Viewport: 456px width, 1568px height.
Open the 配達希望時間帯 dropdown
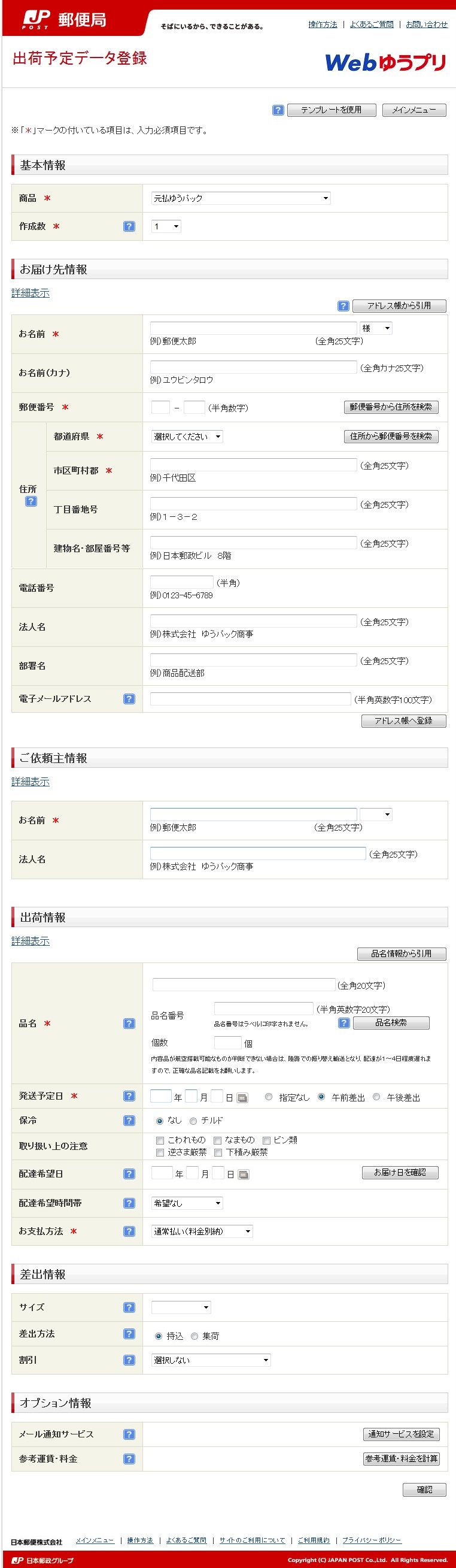(x=187, y=1203)
